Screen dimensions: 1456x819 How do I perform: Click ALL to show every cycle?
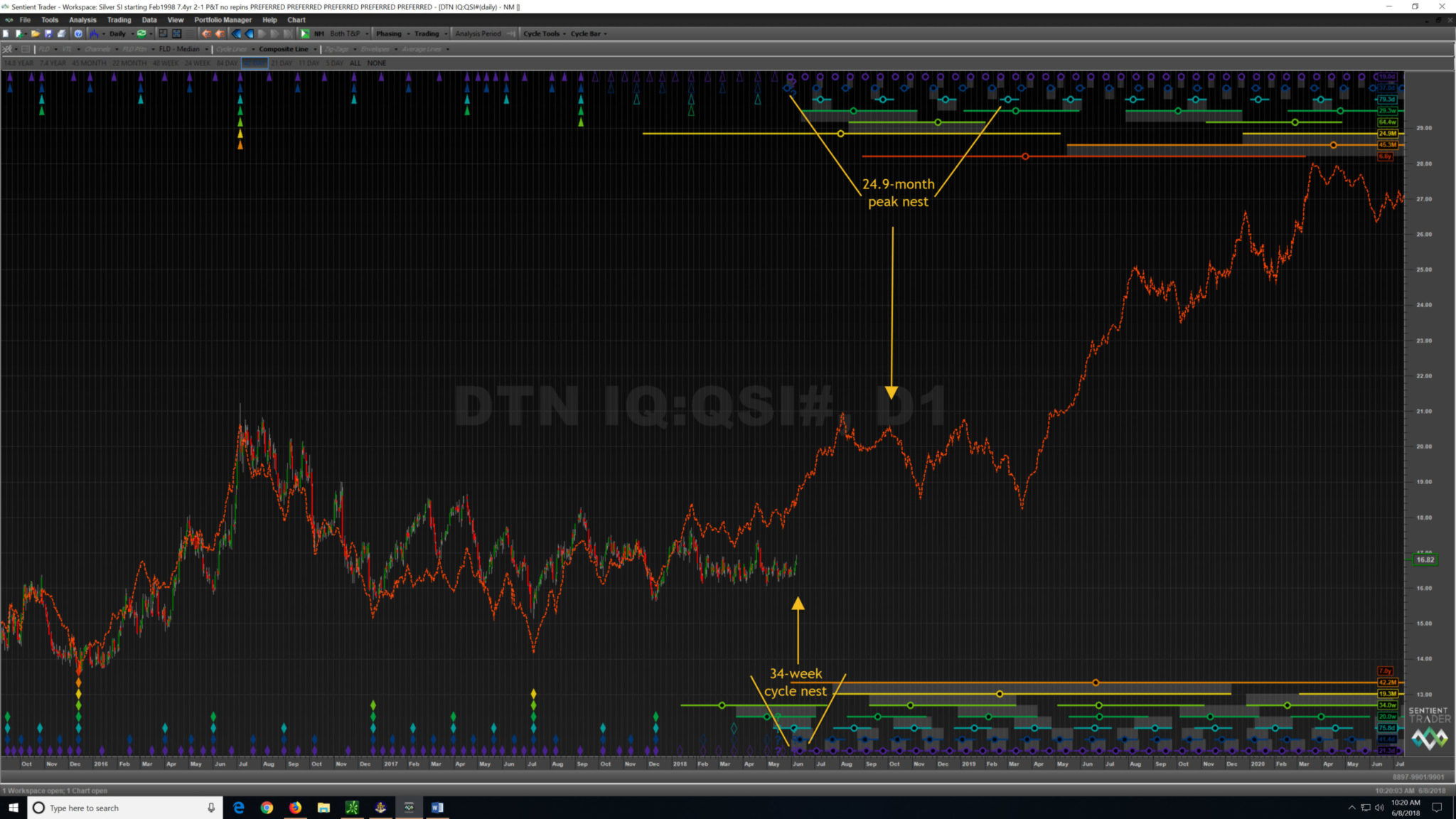(355, 63)
